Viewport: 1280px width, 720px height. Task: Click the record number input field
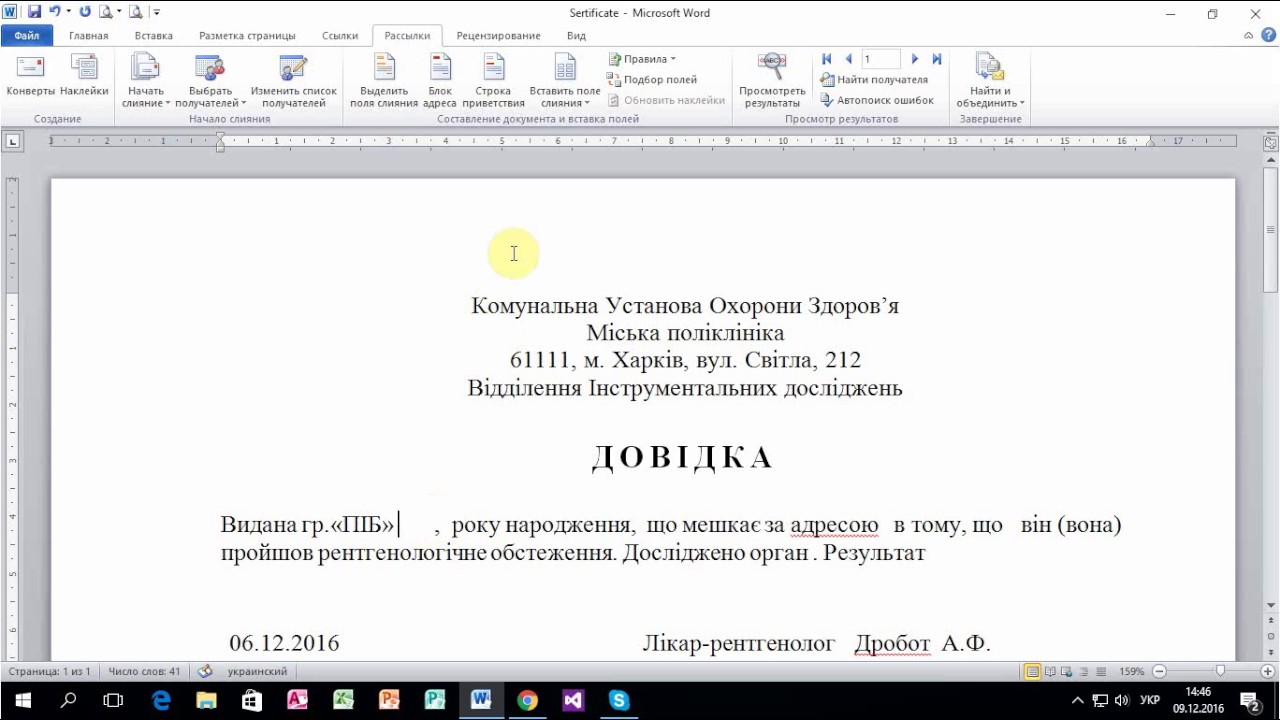coord(880,59)
